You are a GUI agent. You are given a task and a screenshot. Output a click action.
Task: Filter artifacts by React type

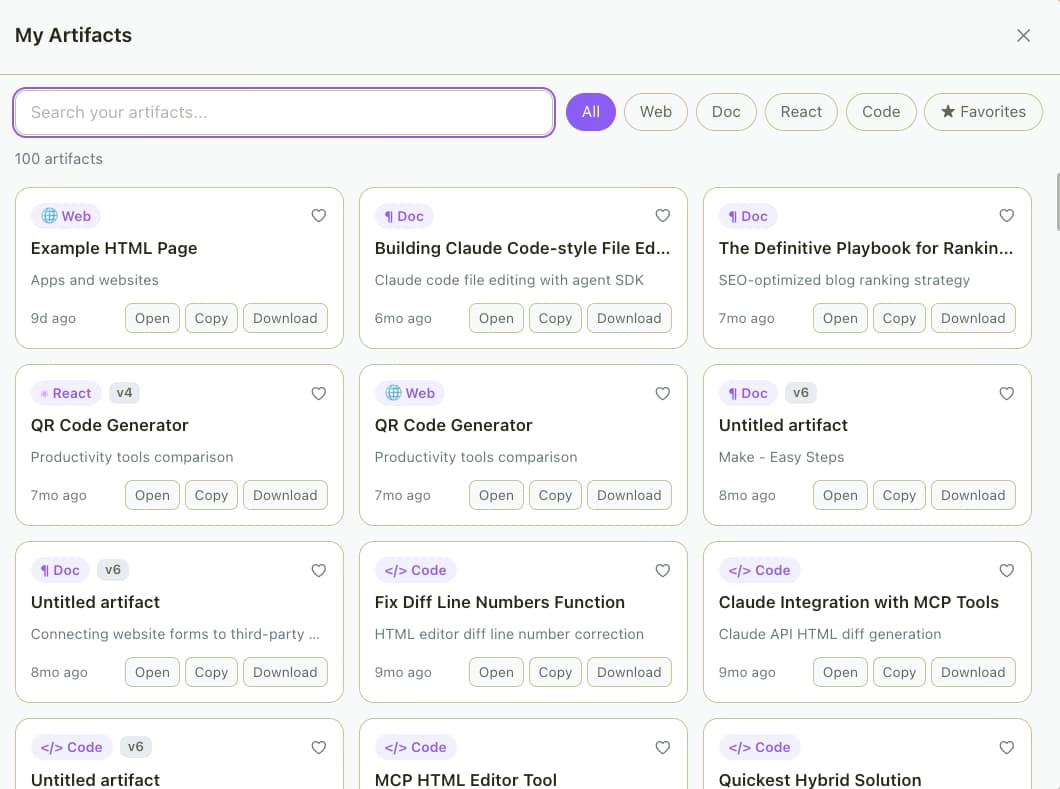click(801, 112)
